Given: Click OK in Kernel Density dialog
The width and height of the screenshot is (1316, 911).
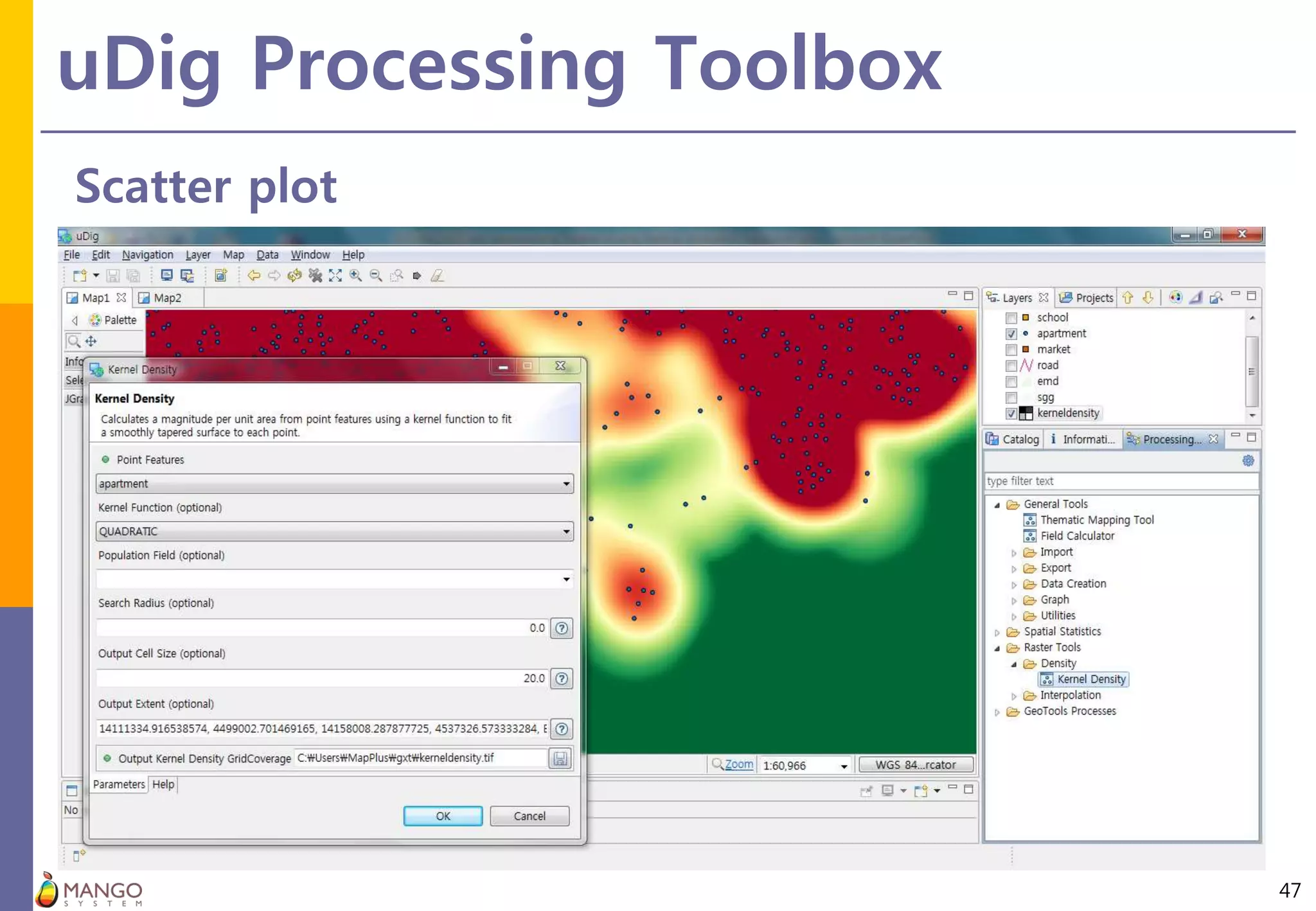Looking at the screenshot, I should click(443, 816).
